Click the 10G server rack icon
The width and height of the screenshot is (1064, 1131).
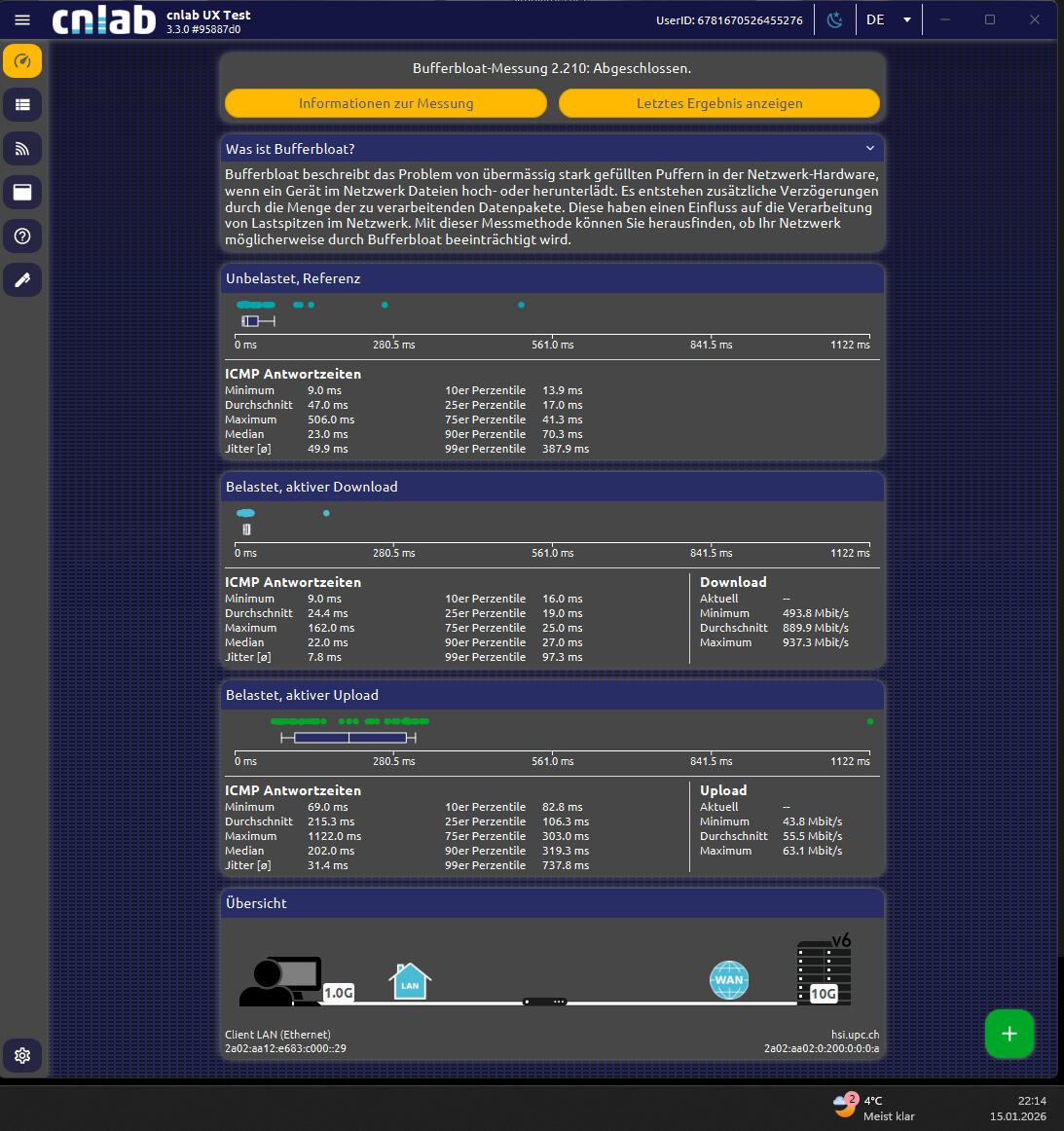pyautogui.click(x=824, y=970)
